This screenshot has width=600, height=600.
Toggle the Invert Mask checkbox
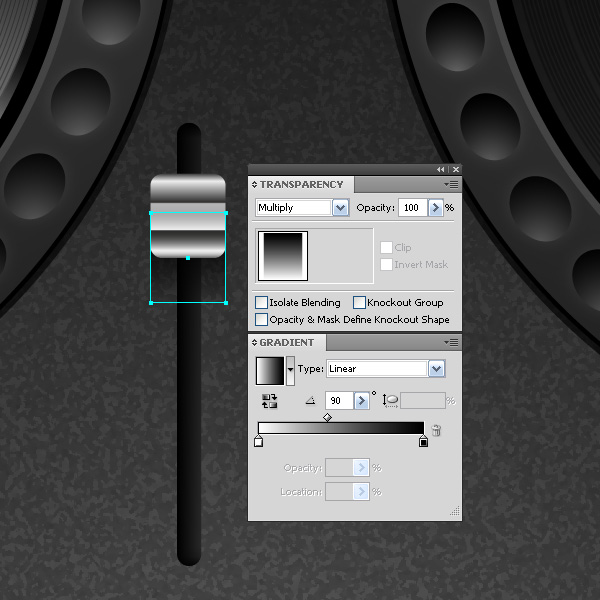[x=386, y=264]
